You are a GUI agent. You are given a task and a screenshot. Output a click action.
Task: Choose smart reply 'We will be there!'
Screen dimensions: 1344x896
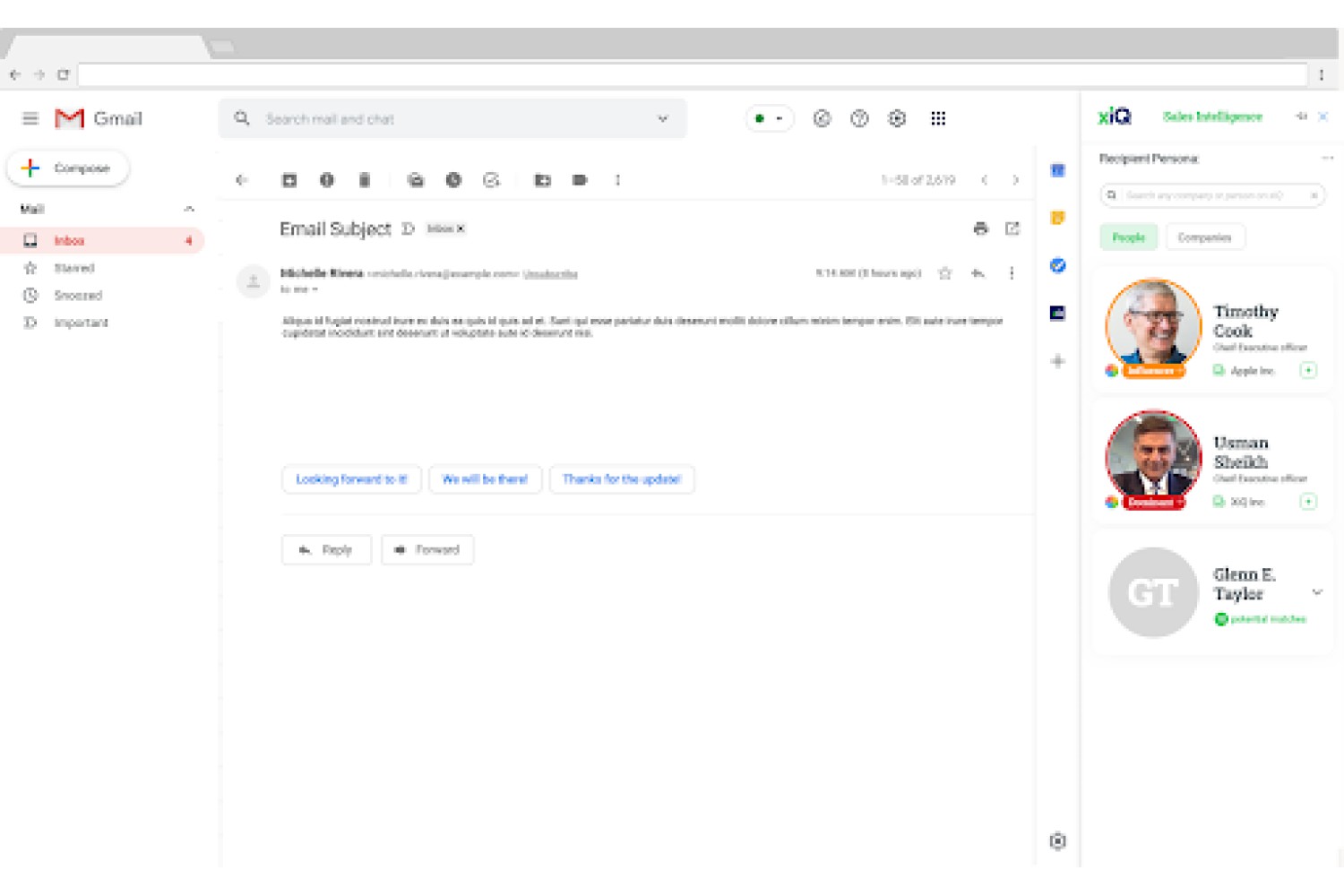[485, 479]
